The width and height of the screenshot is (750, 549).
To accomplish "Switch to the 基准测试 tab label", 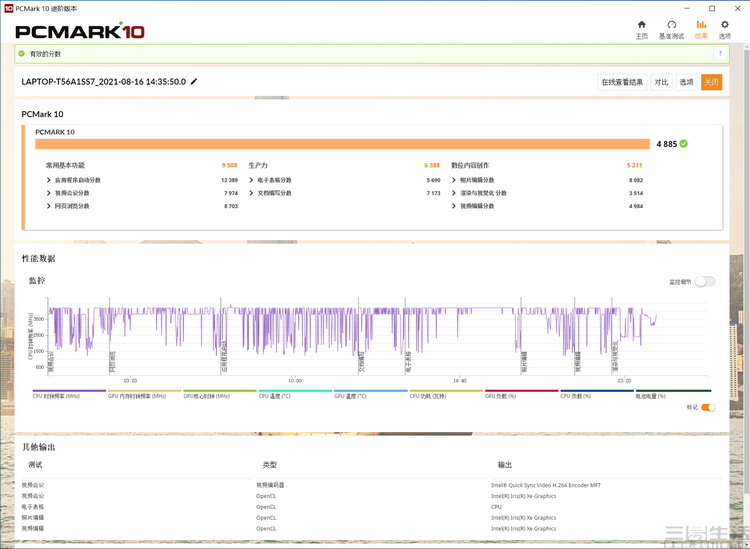I will 672,36.
